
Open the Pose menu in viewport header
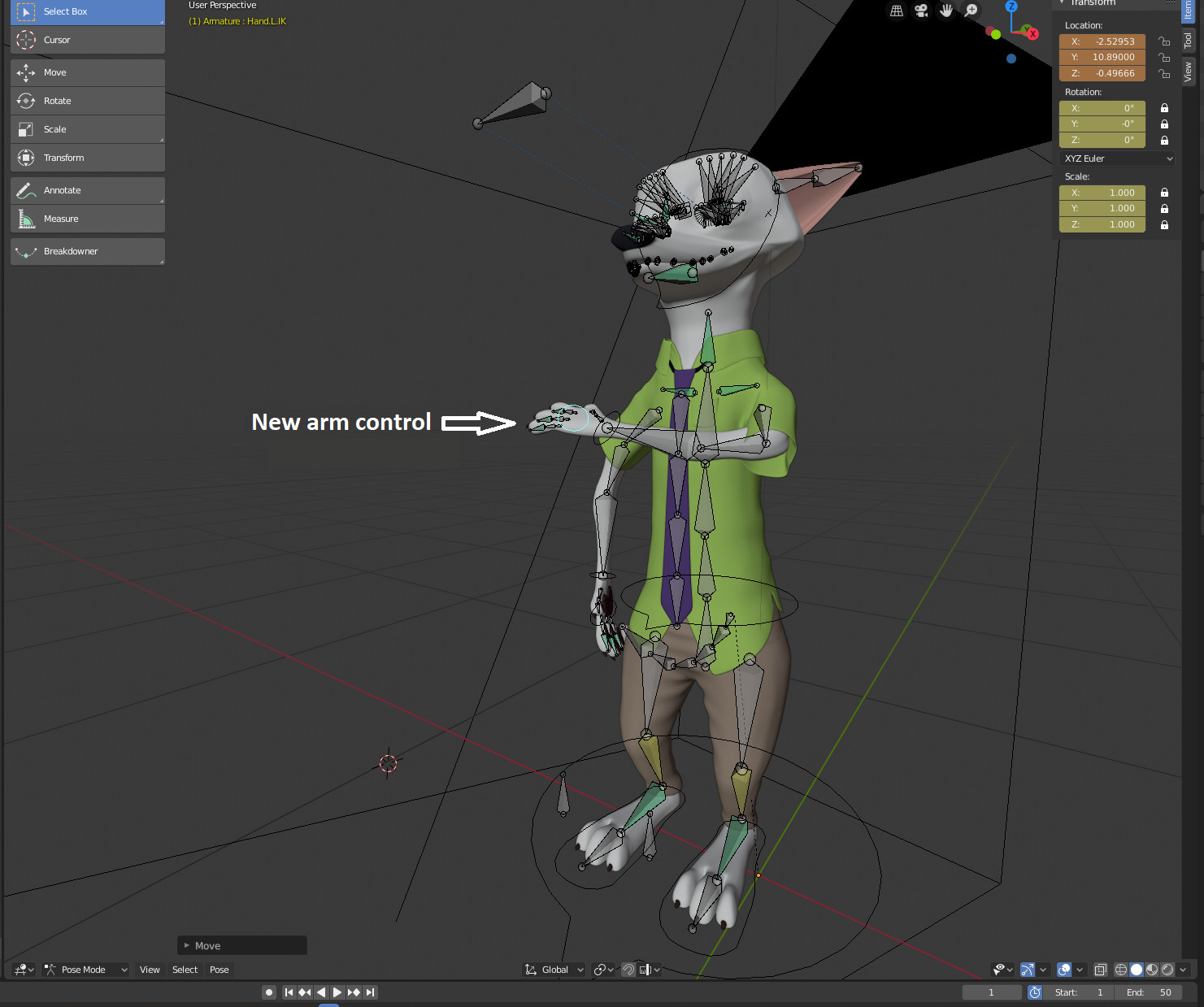(219, 969)
